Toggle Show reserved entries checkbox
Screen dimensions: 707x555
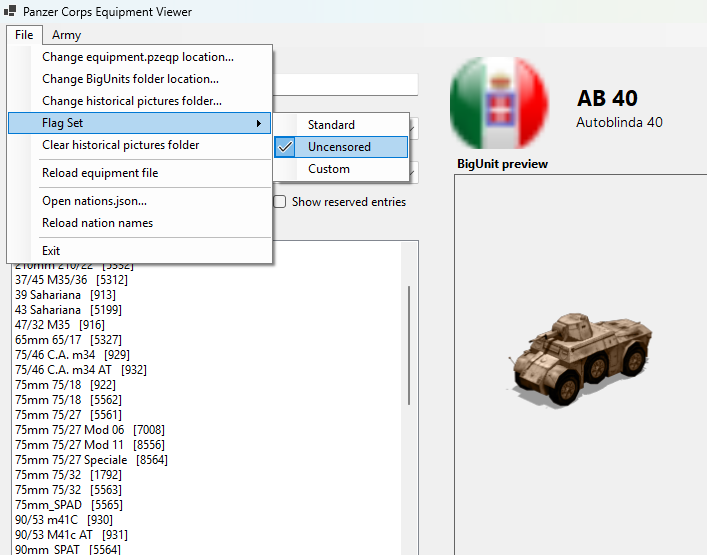280,202
